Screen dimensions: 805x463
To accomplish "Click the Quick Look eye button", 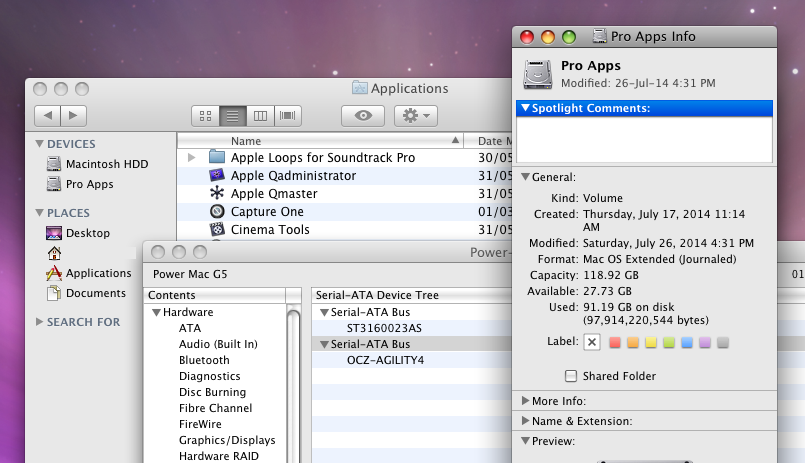I will [363, 116].
